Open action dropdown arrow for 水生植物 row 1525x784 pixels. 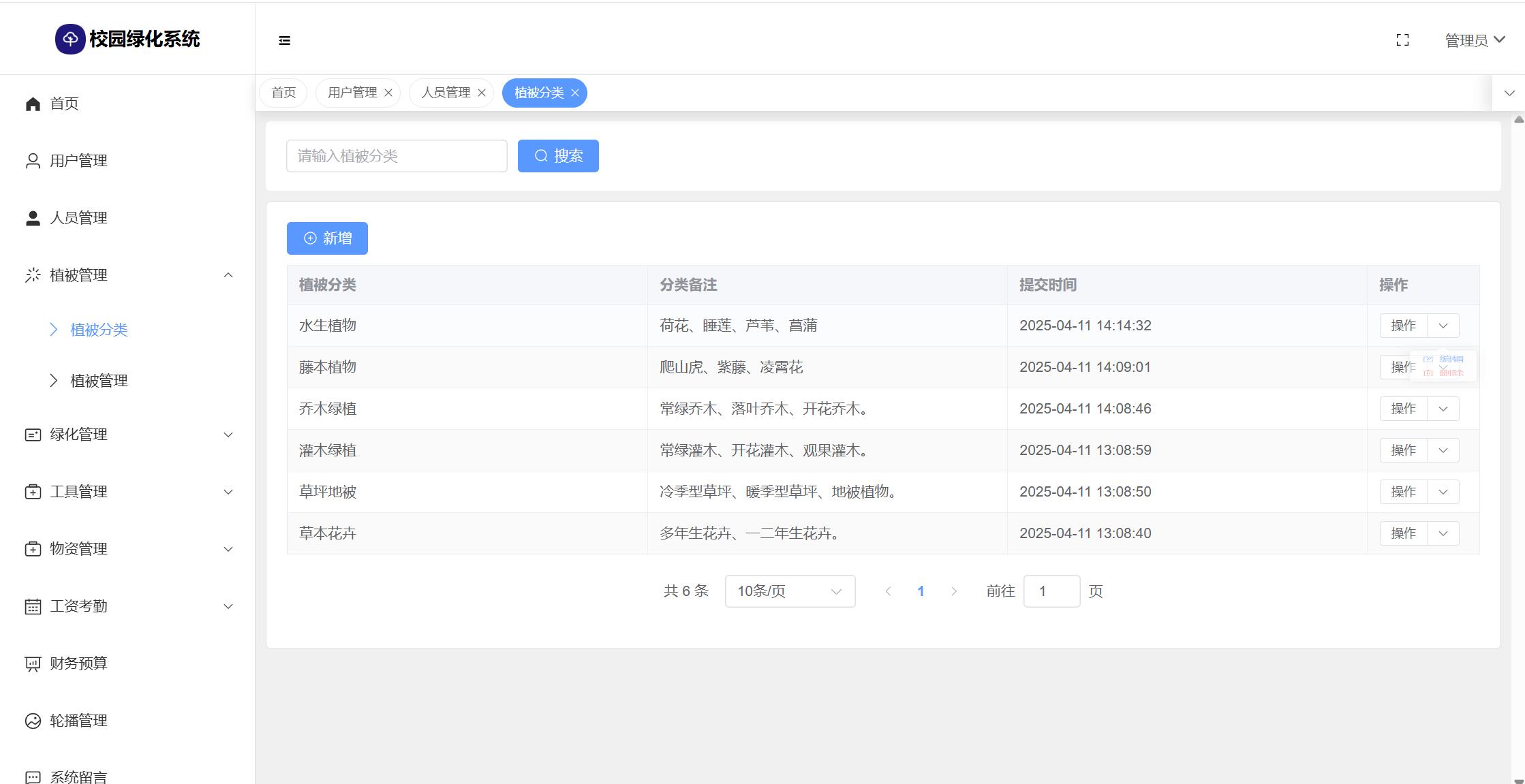[1443, 326]
